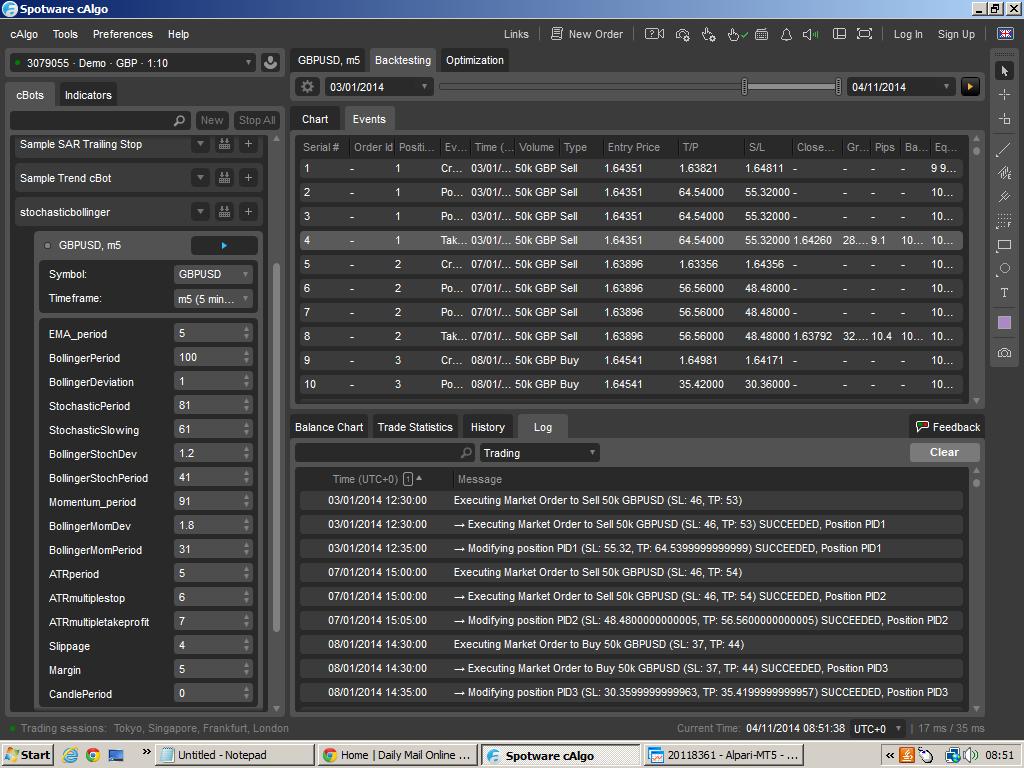The image size is (1024, 768).
Task: Toggle the QuickTrade hand-checkmark icon
Action: (737, 34)
